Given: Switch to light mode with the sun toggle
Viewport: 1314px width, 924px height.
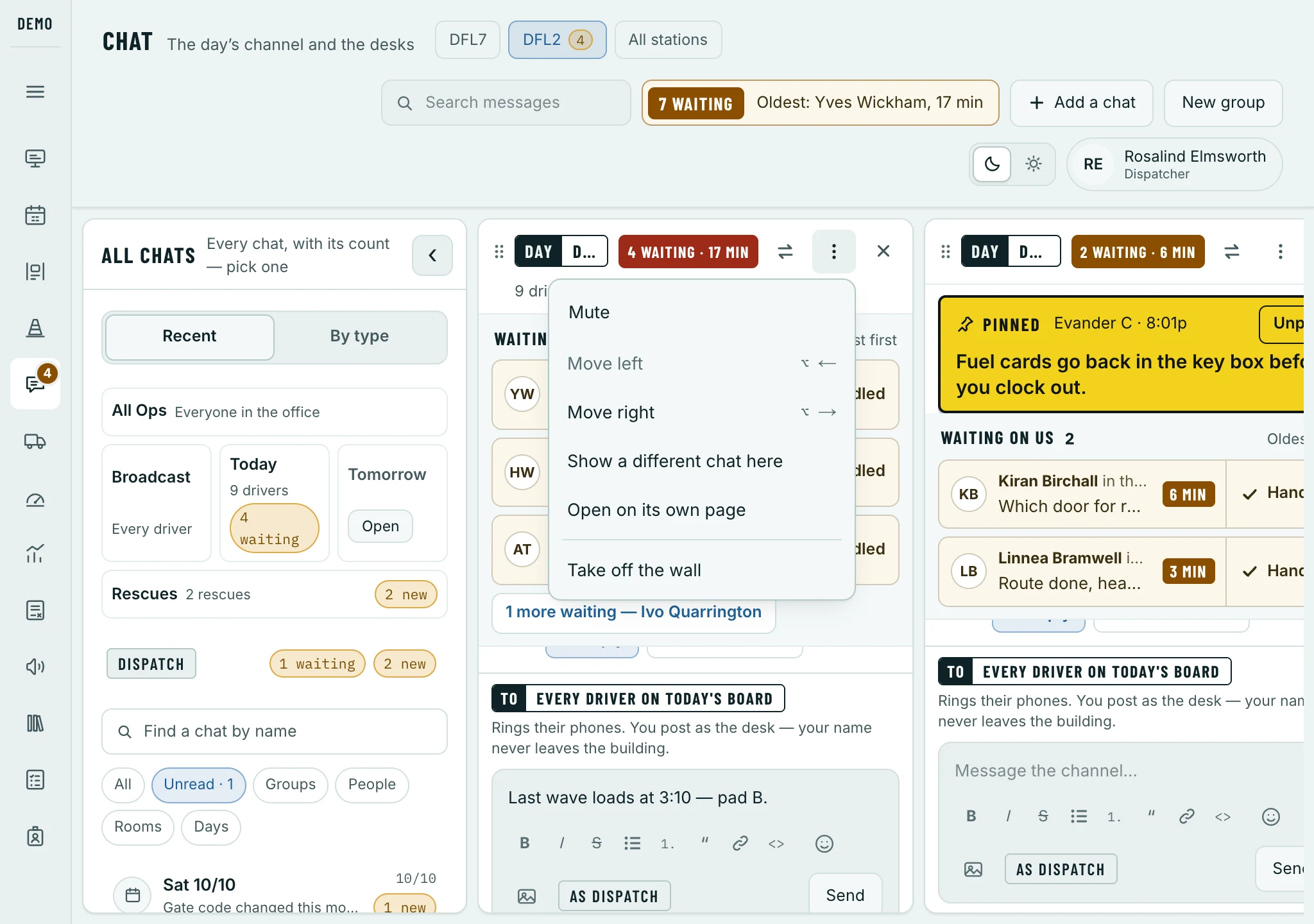Looking at the screenshot, I should click(1033, 164).
